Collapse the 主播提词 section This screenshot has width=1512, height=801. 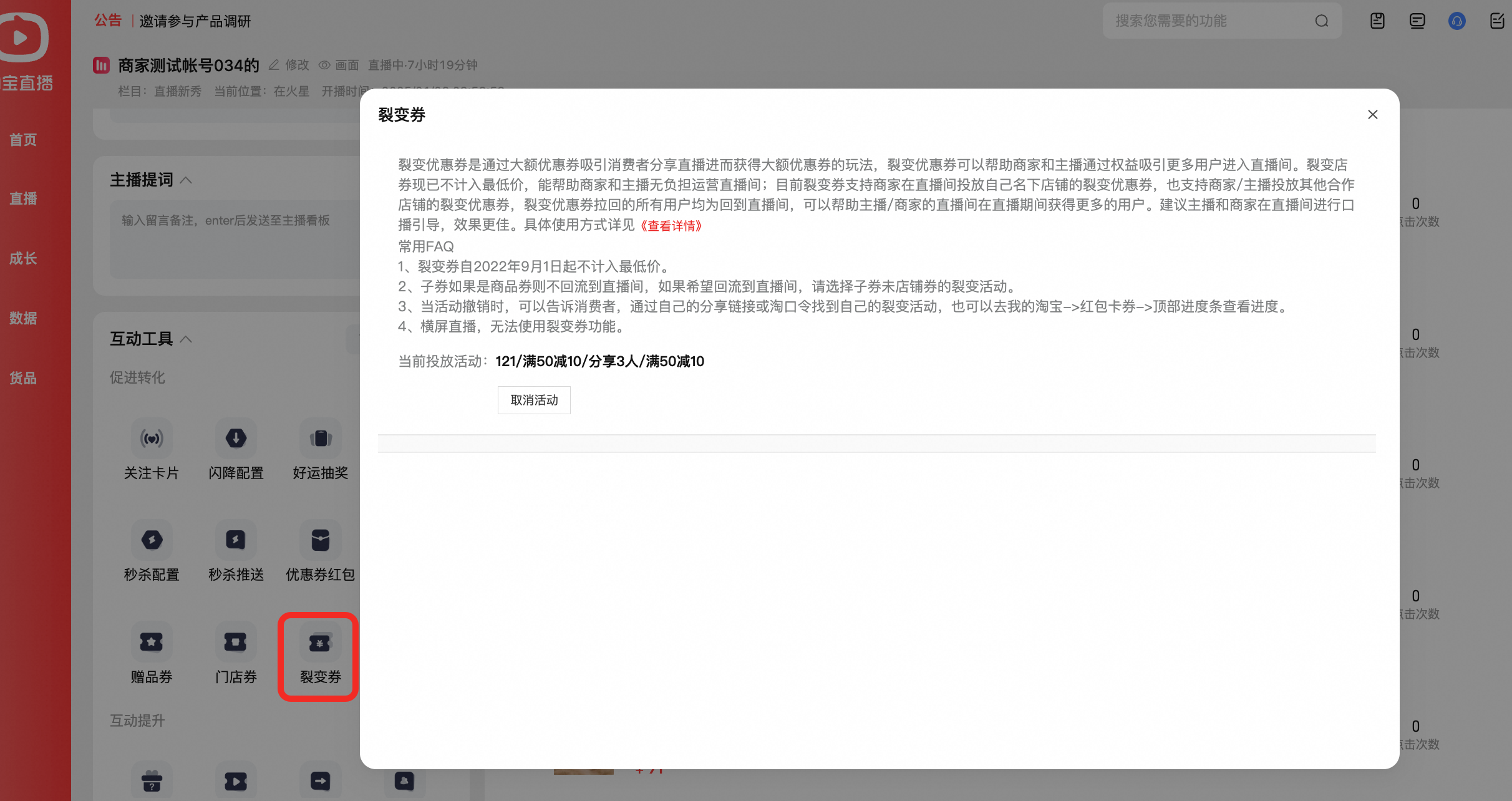pyautogui.click(x=186, y=180)
